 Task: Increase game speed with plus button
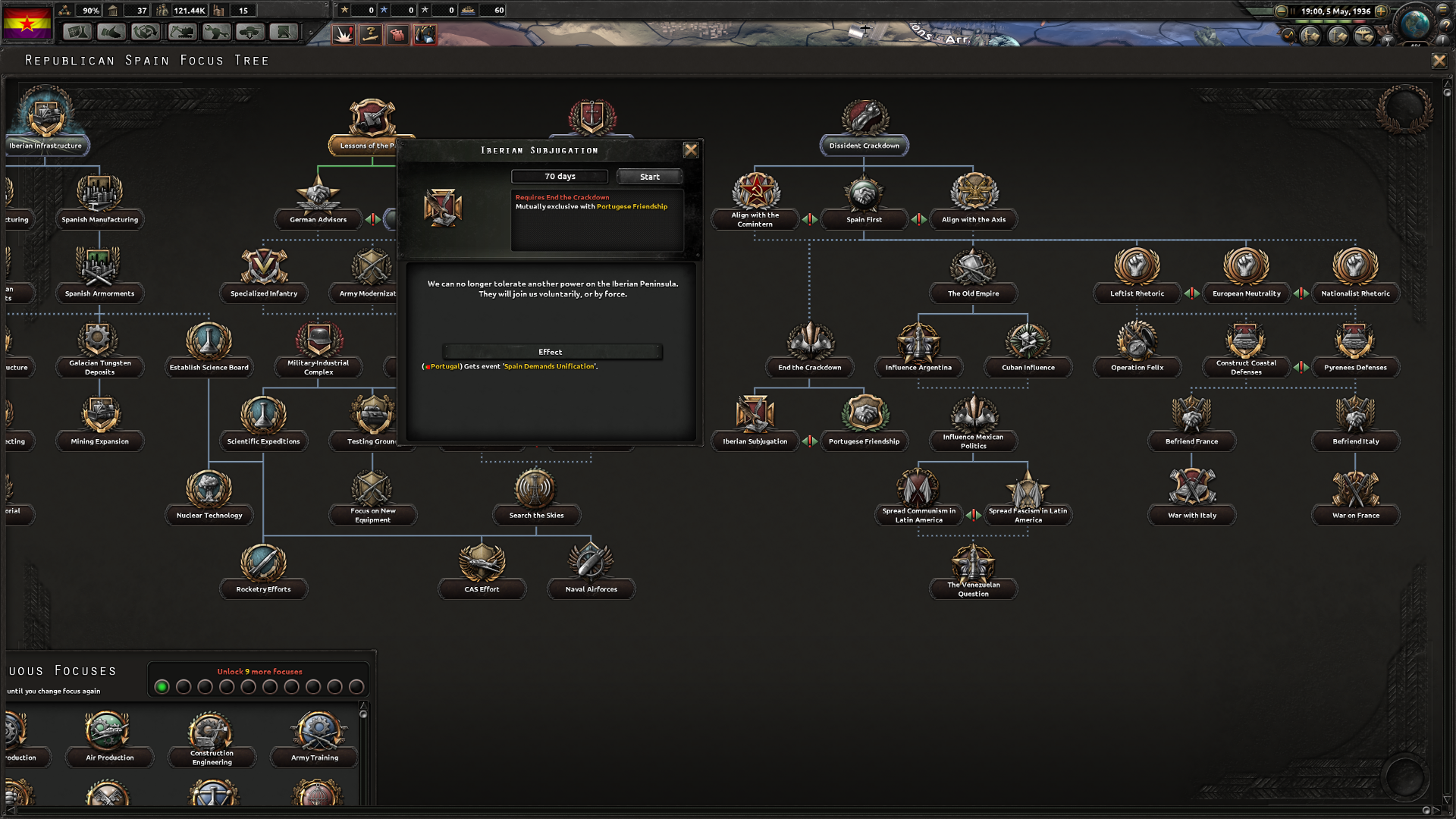pos(1381,11)
